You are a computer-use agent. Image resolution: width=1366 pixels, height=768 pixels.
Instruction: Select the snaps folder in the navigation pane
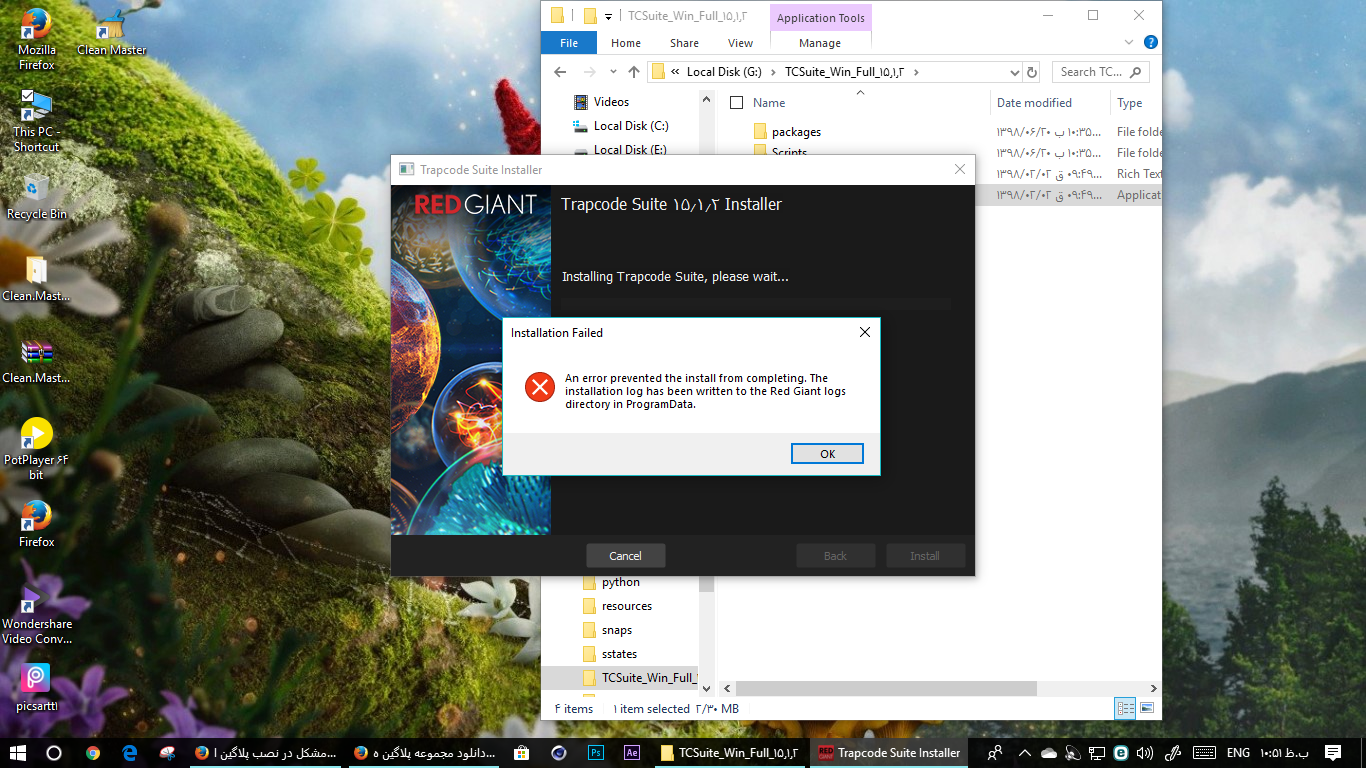click(616, 630)
